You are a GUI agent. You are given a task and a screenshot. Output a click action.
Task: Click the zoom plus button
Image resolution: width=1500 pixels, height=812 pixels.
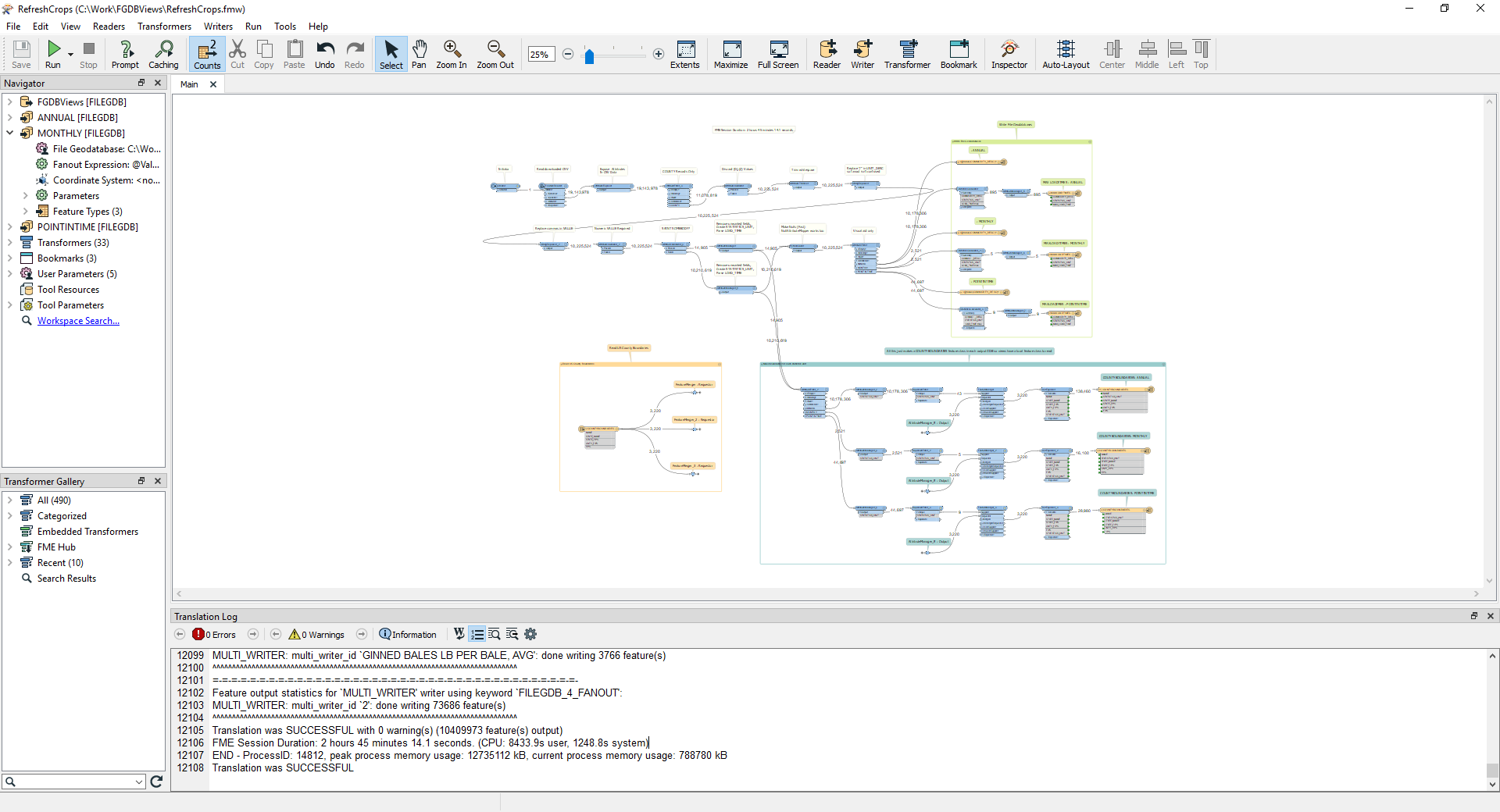[x=659, y=54]
